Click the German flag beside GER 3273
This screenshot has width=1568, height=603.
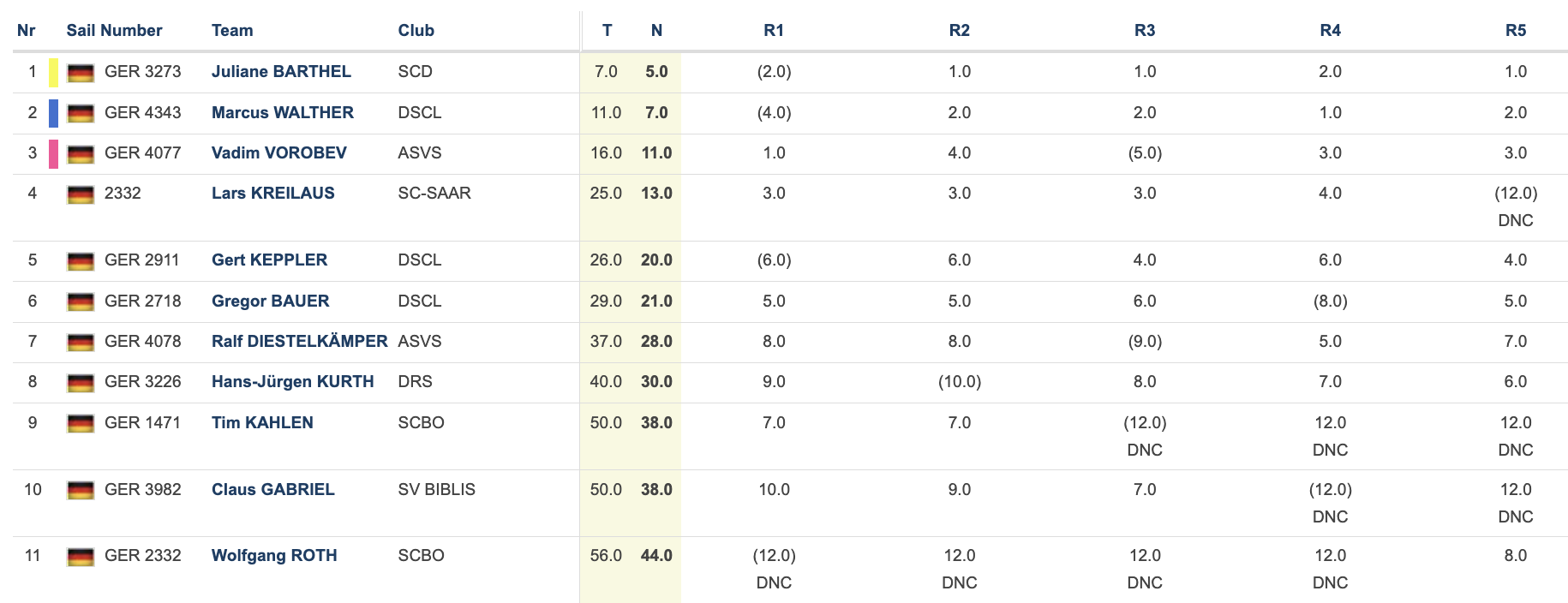click(81, 73)
